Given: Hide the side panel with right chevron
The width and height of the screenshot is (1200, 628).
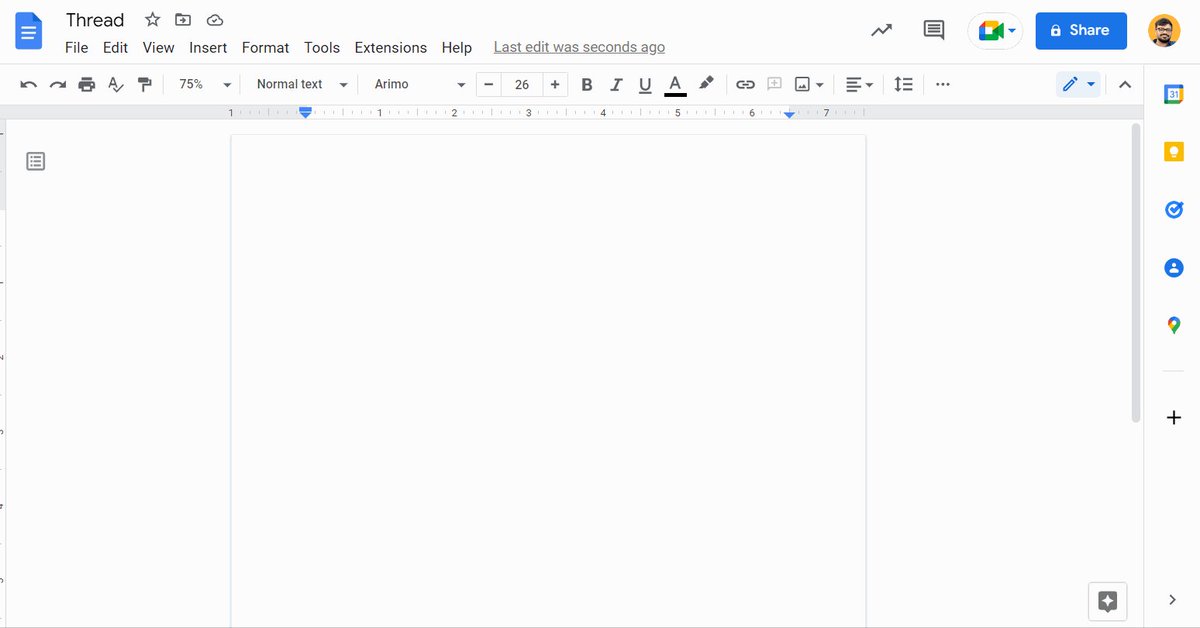Looking at the screenshot, I should pos(1173,600).
